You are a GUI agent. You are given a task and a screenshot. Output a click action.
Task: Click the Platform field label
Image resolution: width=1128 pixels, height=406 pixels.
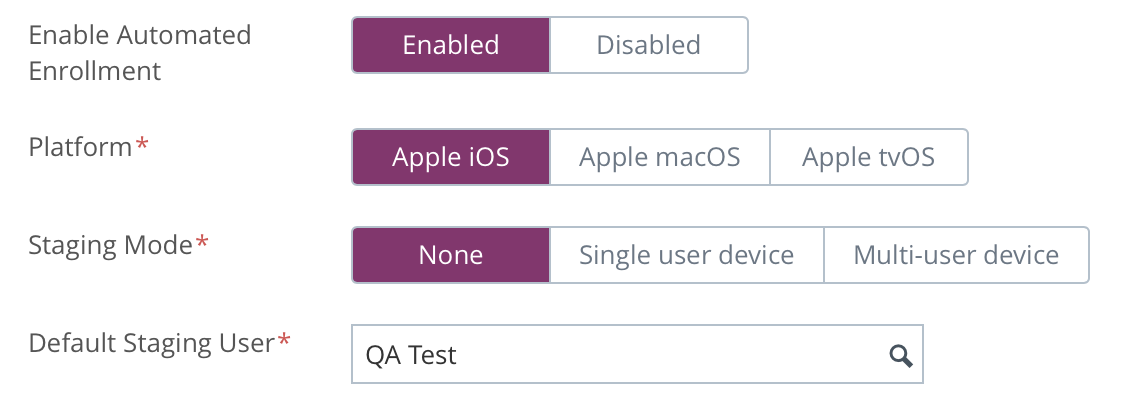[x=80, y=147]
